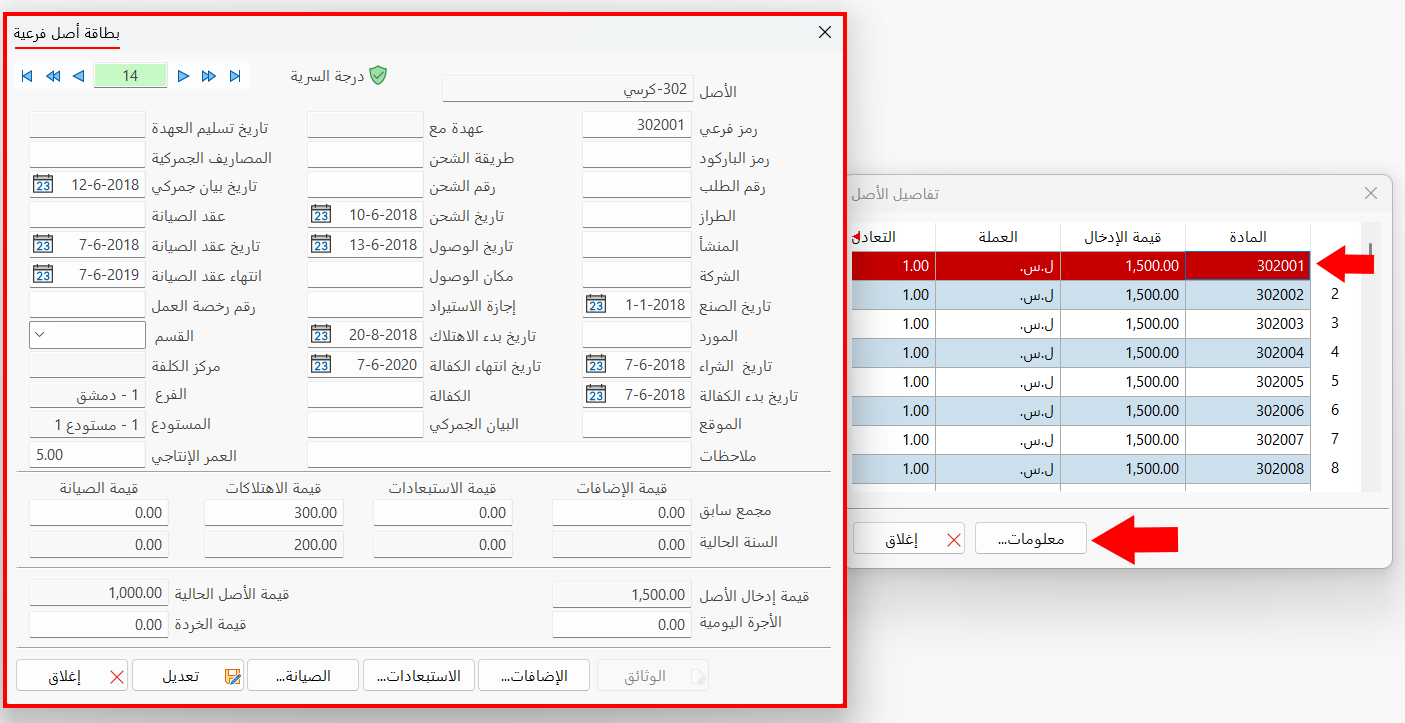Click the مكان الوصول field
The image size is (1405, 723).
coord(366,275)
